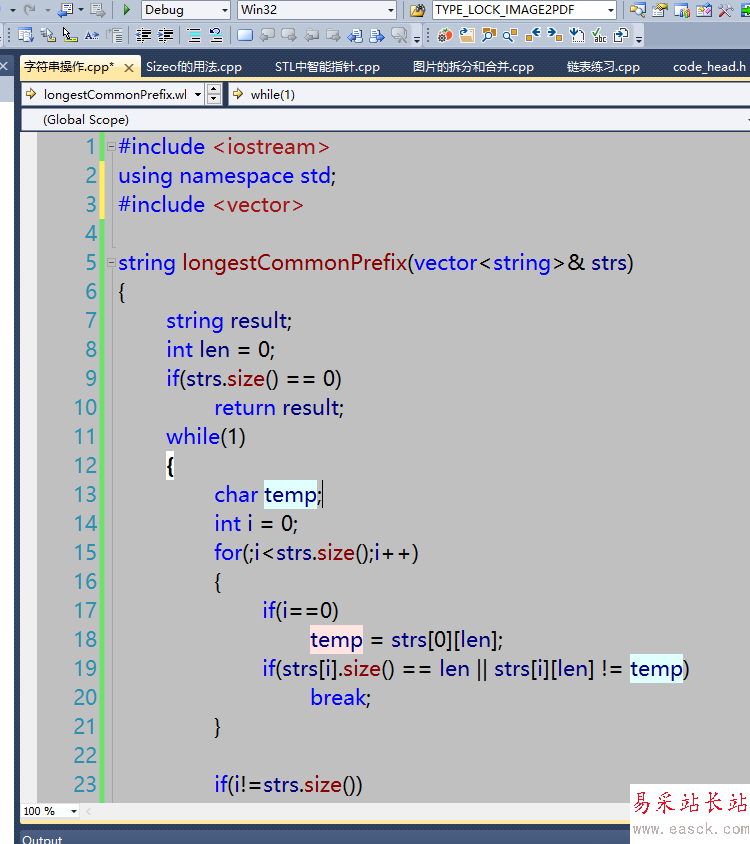Collapse the longestCommonPrefix function at line 5

click(111, 263)
